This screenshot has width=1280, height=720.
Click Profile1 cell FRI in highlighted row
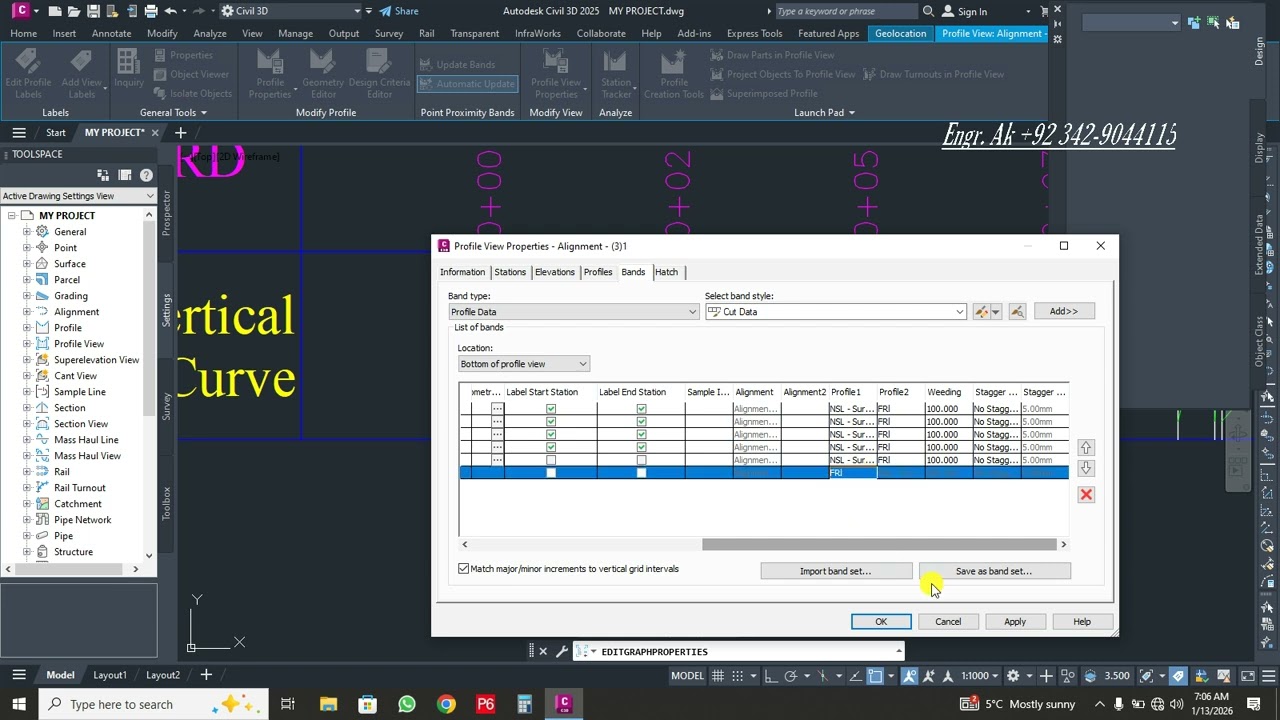point(852,473)
